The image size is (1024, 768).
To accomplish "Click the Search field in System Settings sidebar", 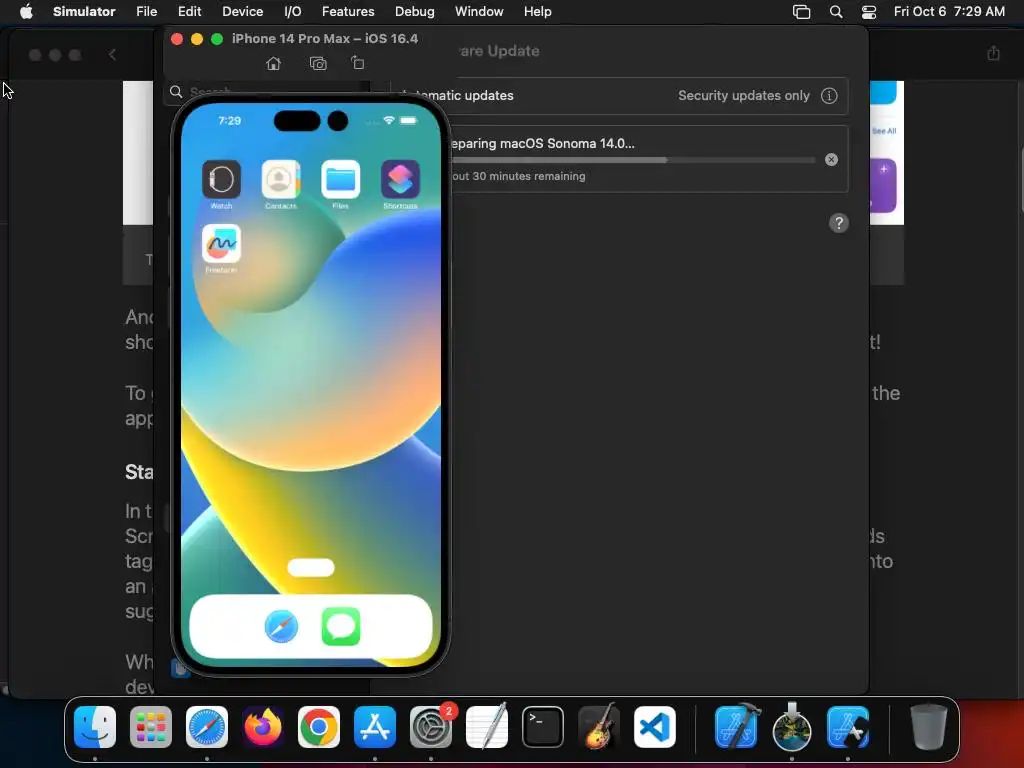I will click(x=266, y=91).
